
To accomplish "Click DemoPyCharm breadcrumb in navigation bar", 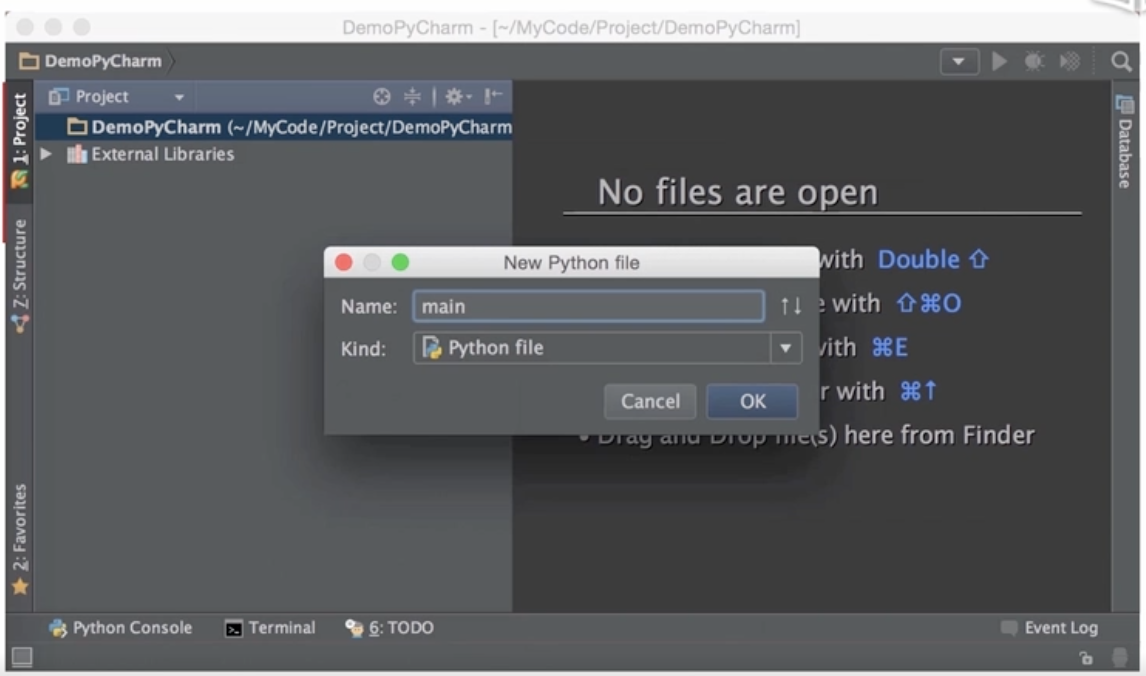I will [x=91, y=61].
